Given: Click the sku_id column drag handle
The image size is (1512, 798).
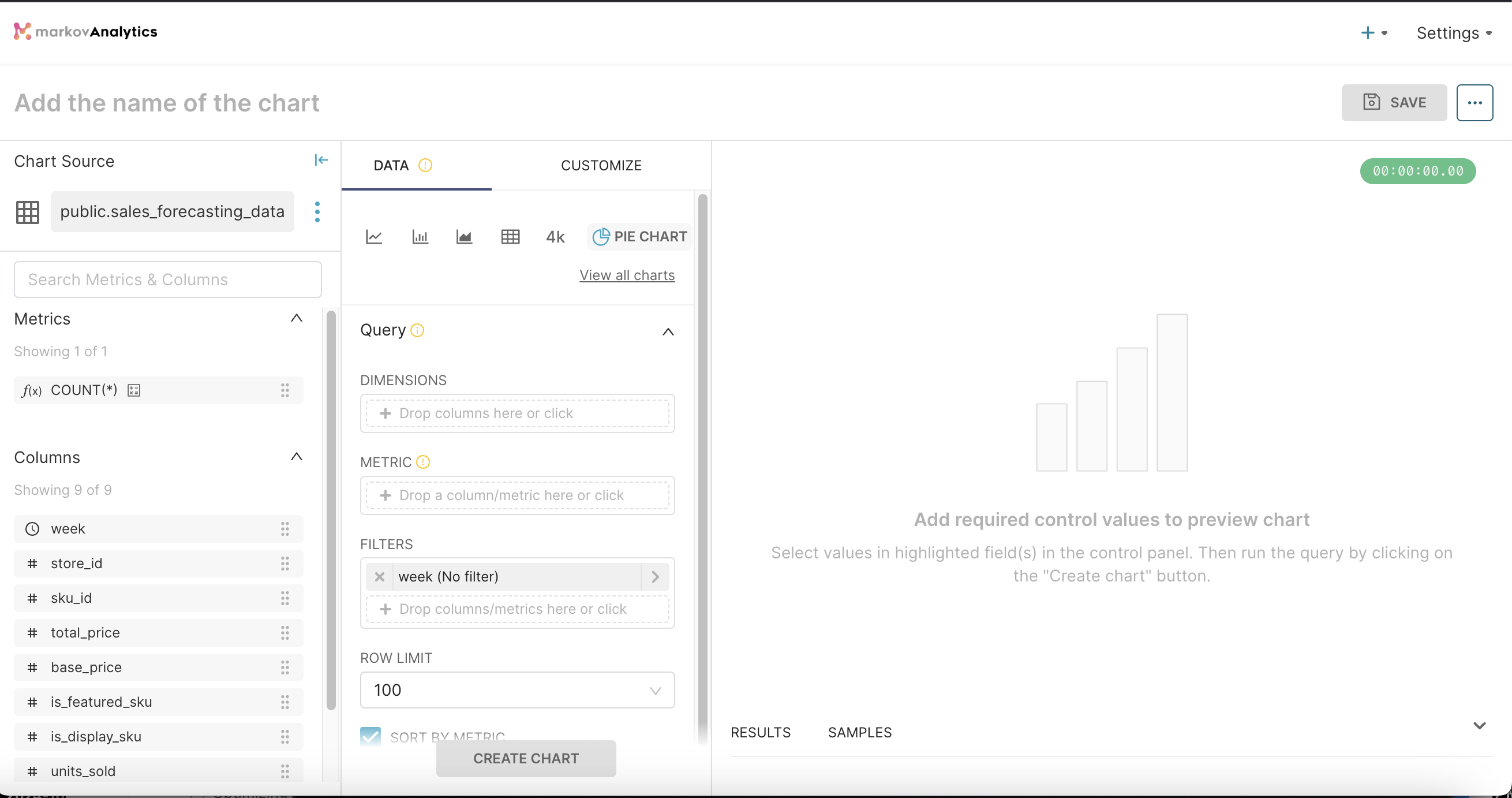Looking at the screenshot, I should coord(285,598).
